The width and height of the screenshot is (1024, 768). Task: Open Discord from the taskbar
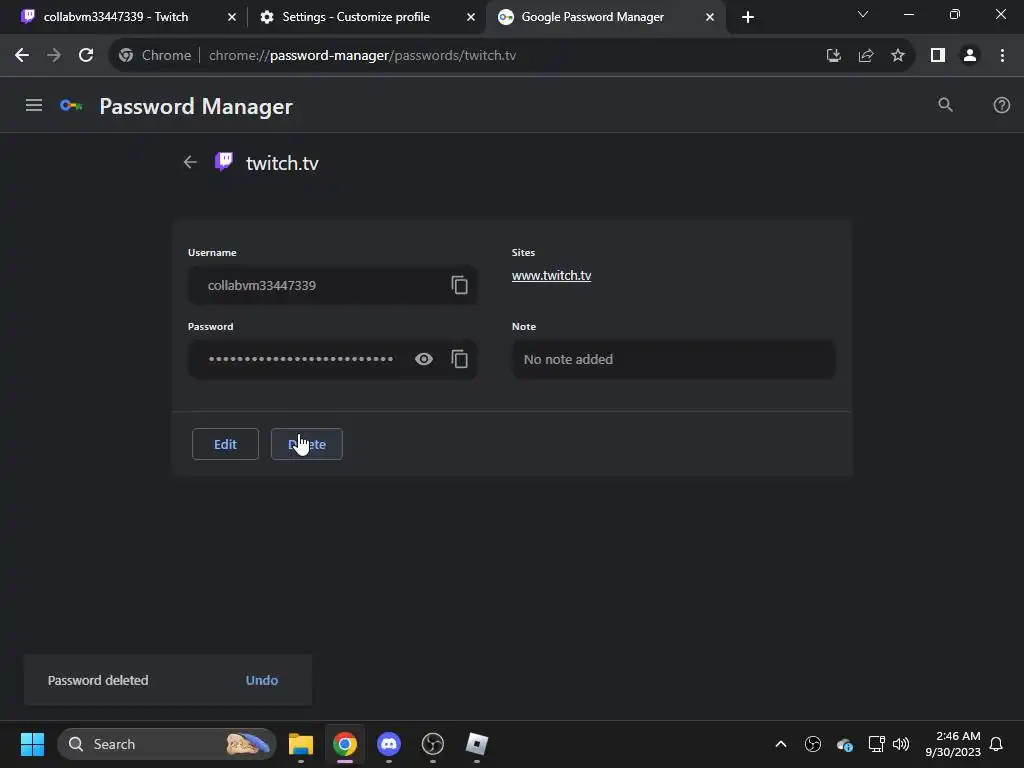tap(389, 744)
